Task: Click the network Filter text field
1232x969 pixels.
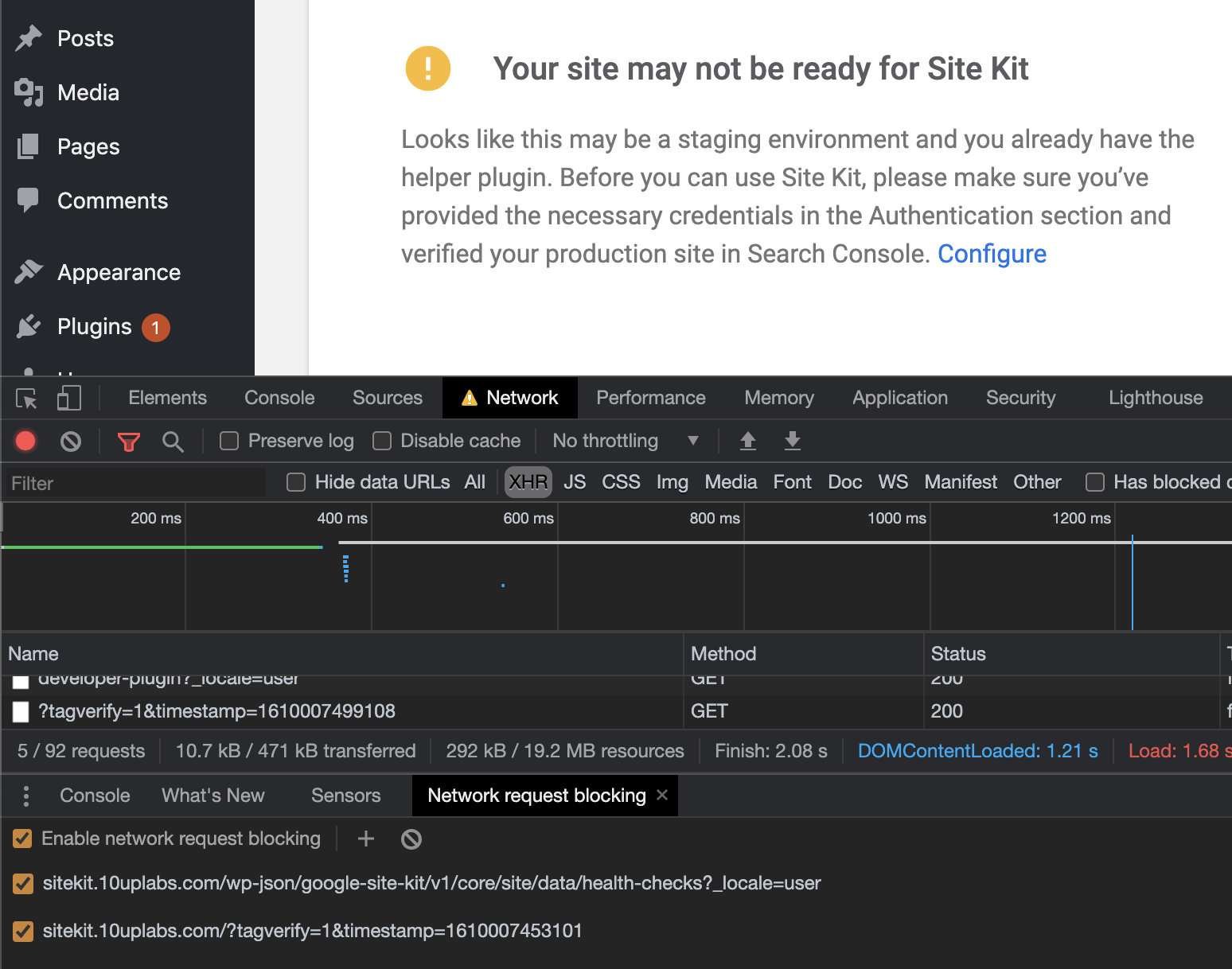Action: pyautogui.click(x=136, y=483)
